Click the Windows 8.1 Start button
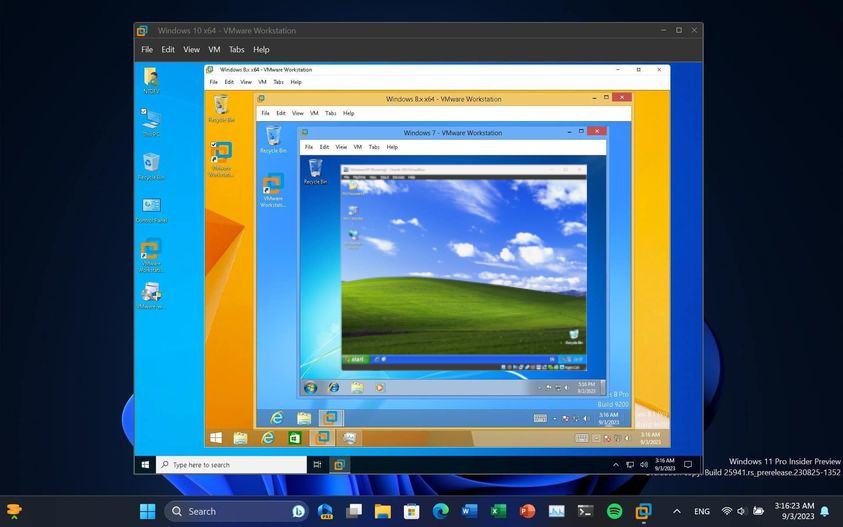Screen dimensions: 843x527 tap(216, 438)
